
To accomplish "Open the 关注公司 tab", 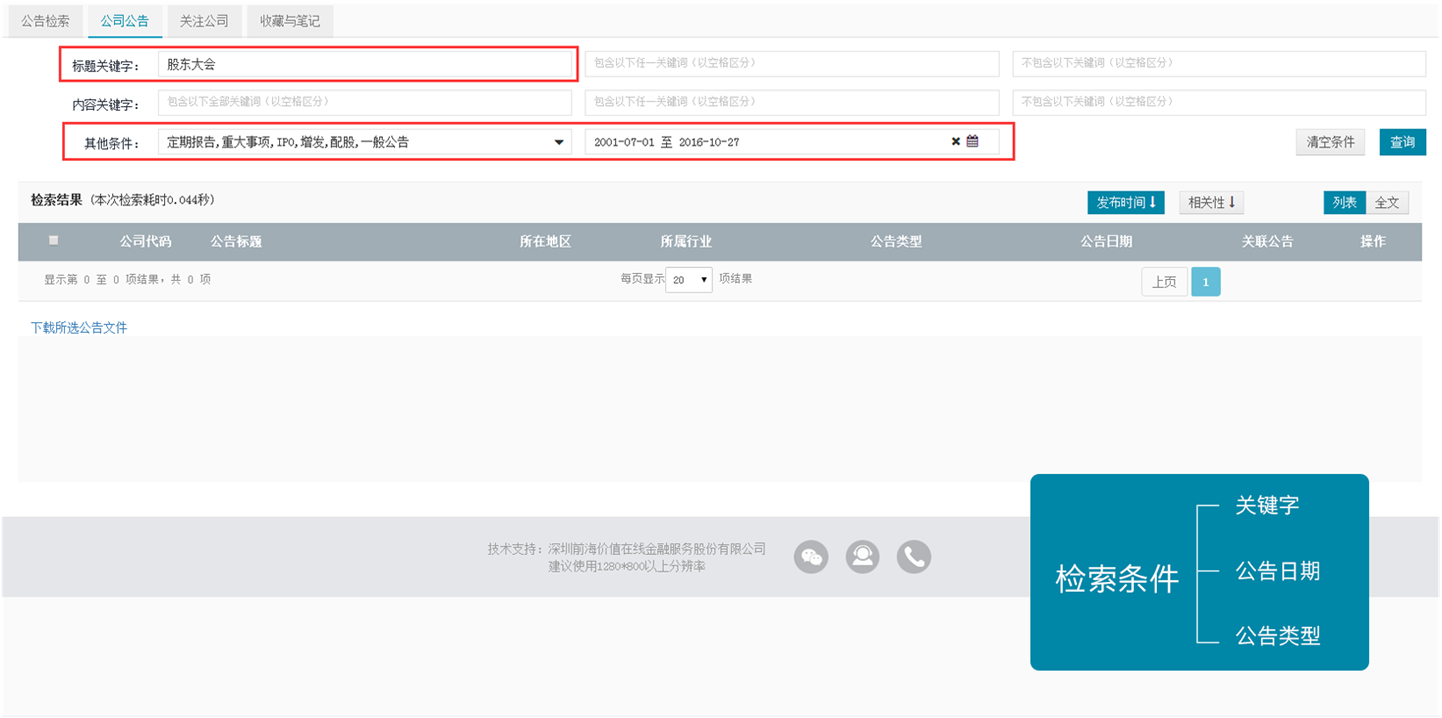I will (x=204, y=20).
